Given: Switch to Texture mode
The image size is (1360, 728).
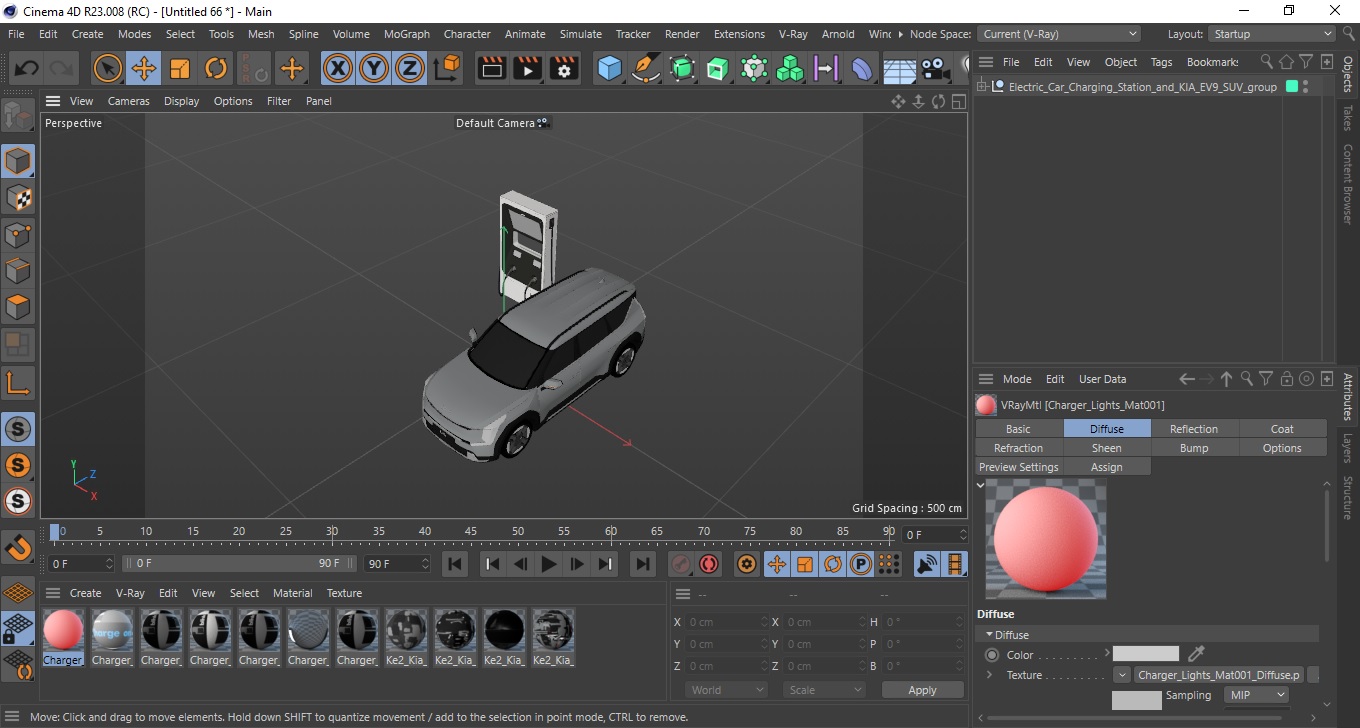Looking at the screenshot, I should (x=18, y=198).
